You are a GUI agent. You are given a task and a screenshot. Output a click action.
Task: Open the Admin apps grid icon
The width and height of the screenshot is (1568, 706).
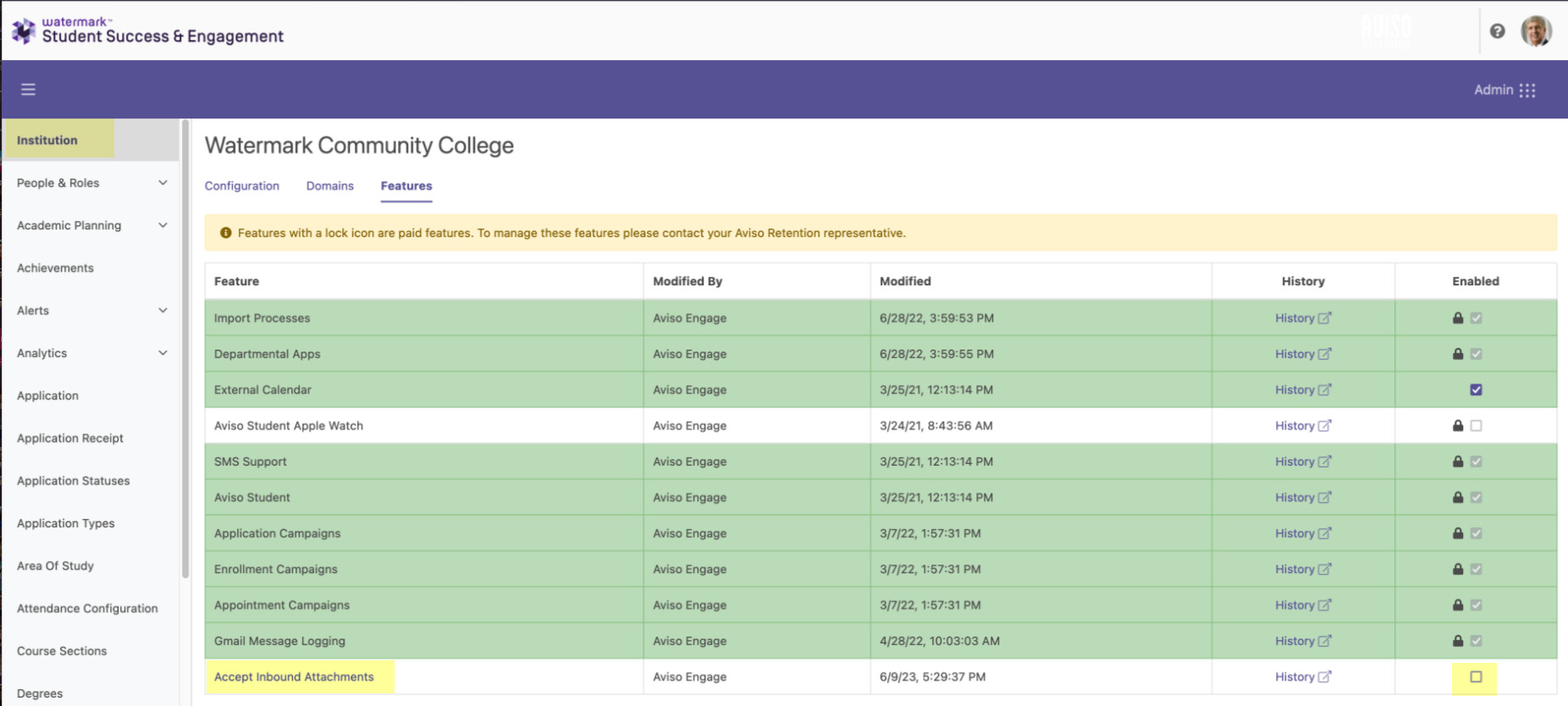(x=1527, y=90)
